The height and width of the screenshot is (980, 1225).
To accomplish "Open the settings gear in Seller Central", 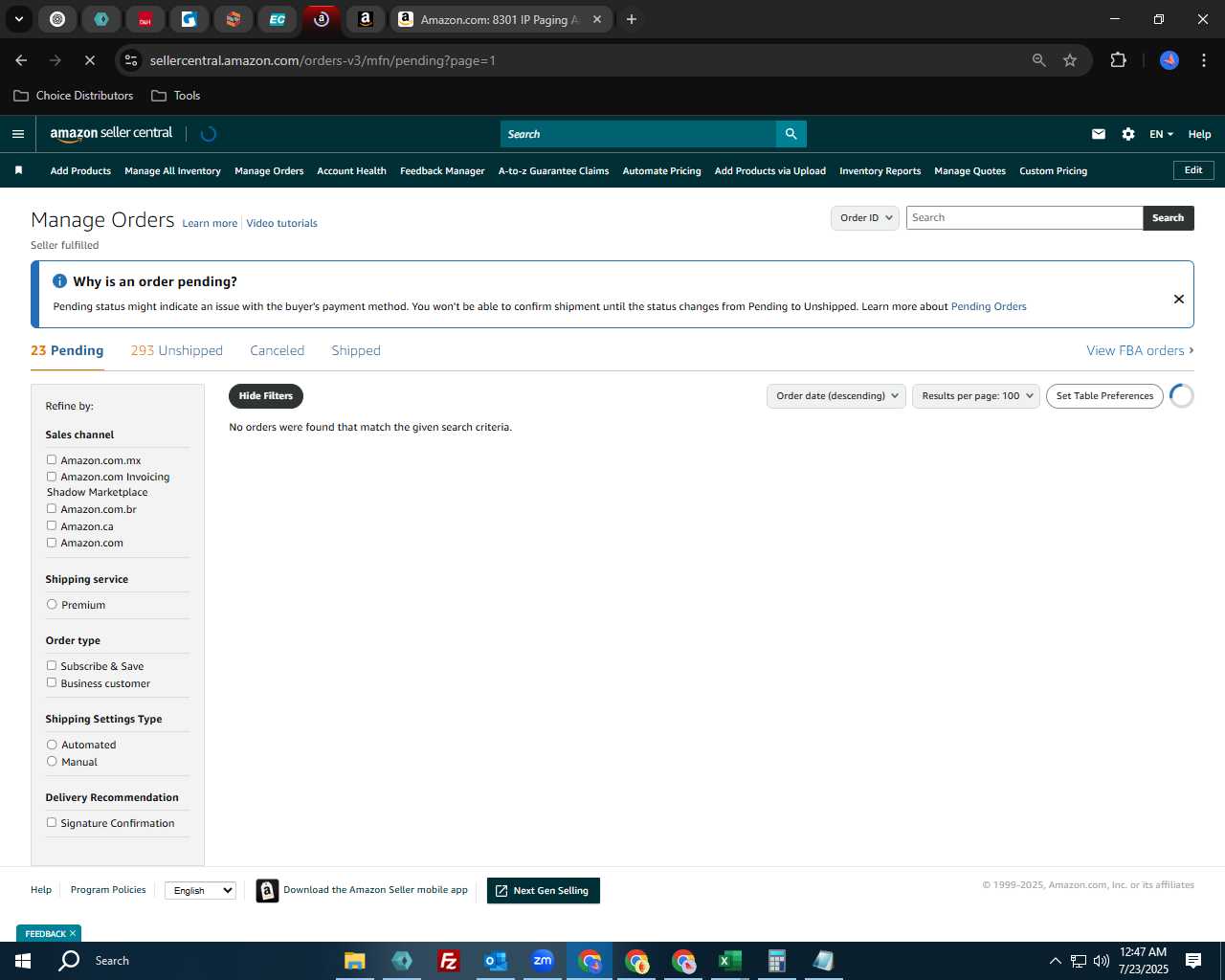I will click(x=1128, y=134).
